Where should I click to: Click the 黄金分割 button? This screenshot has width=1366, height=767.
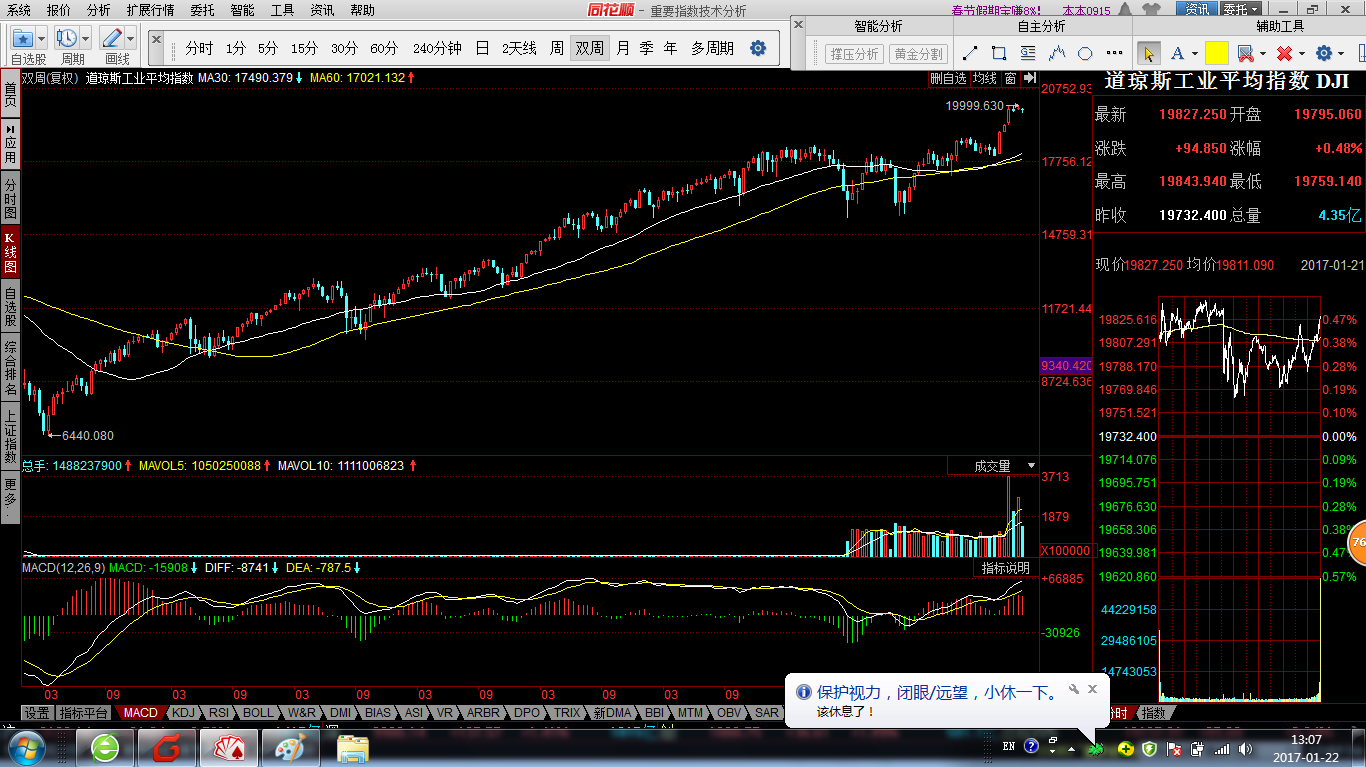tap(918, 54)
